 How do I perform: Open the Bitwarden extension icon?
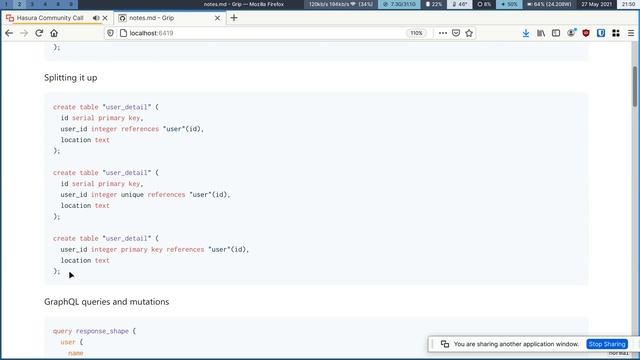(601, 33)
